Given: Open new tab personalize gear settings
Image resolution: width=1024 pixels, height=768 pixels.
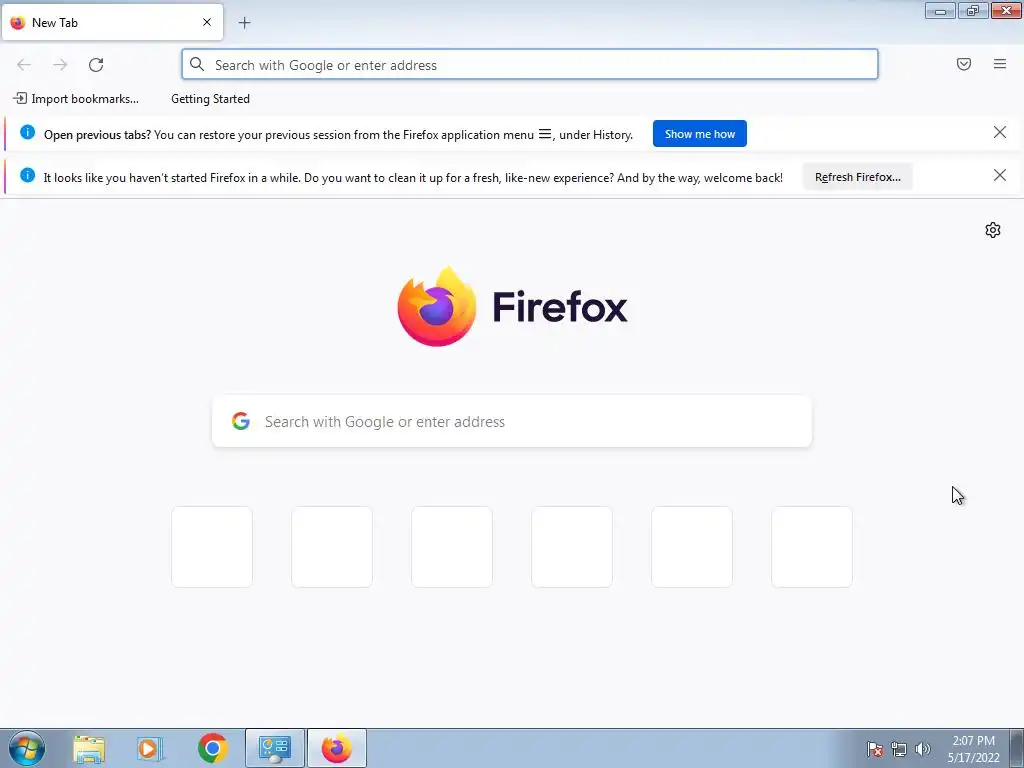Looking at the screenshot, I should click(x=993, y=230).
